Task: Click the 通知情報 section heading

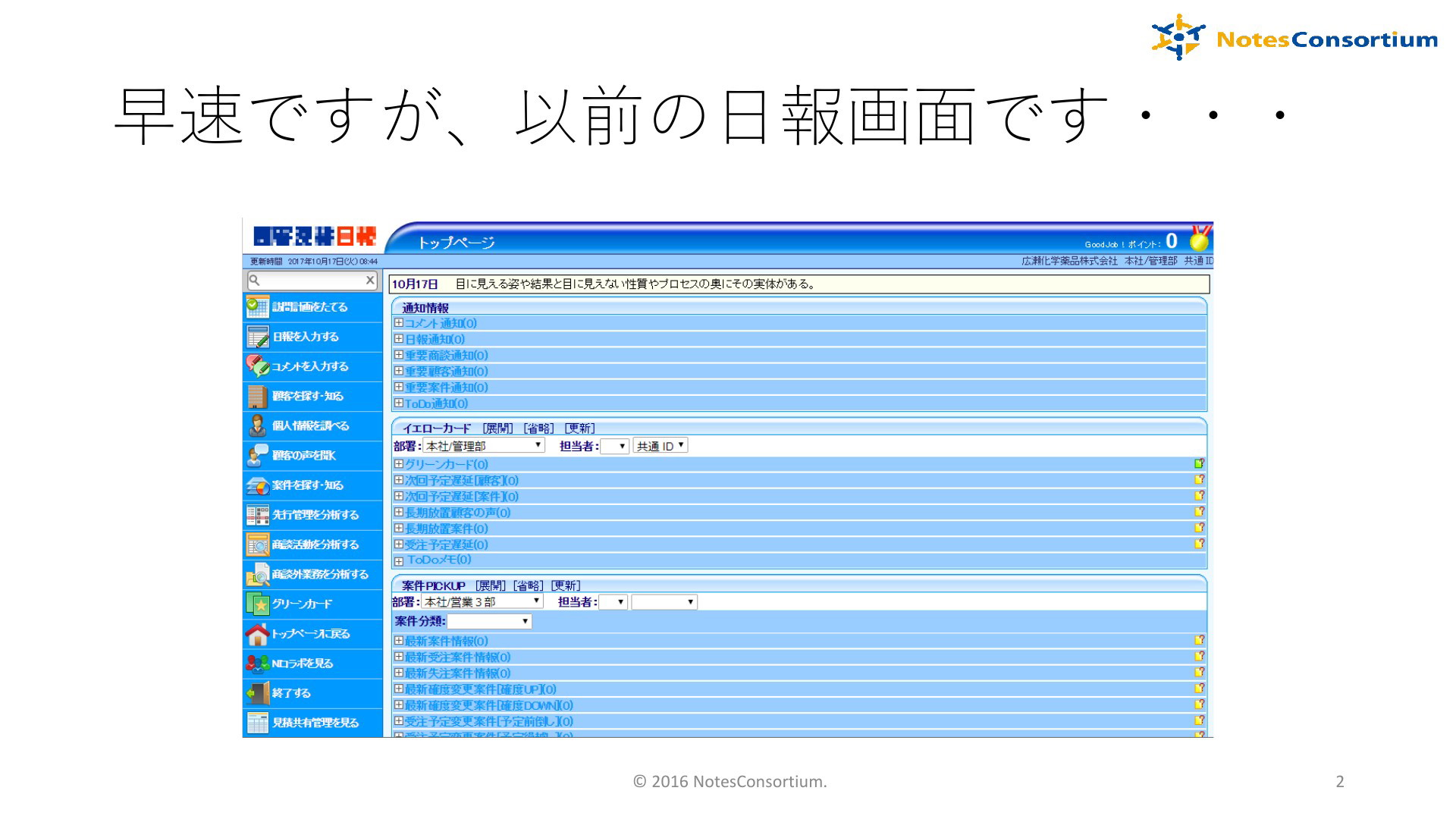Action: pyautogui.click(x=425, y=308)
